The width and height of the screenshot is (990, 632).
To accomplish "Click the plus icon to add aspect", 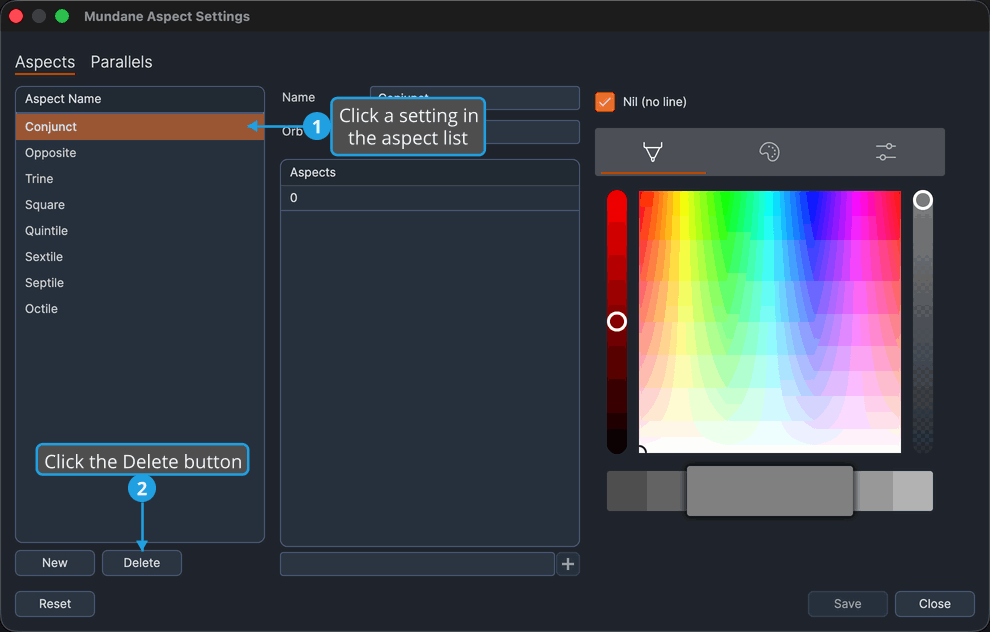I will [568, 564].
